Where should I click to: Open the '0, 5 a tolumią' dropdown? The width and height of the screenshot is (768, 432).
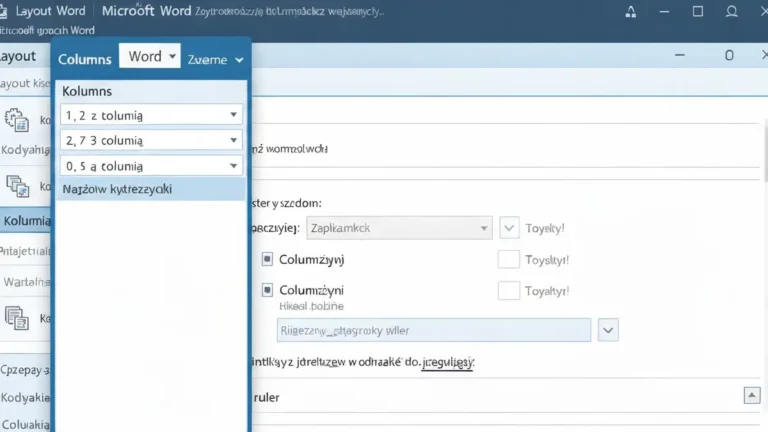tap(151, 166)
